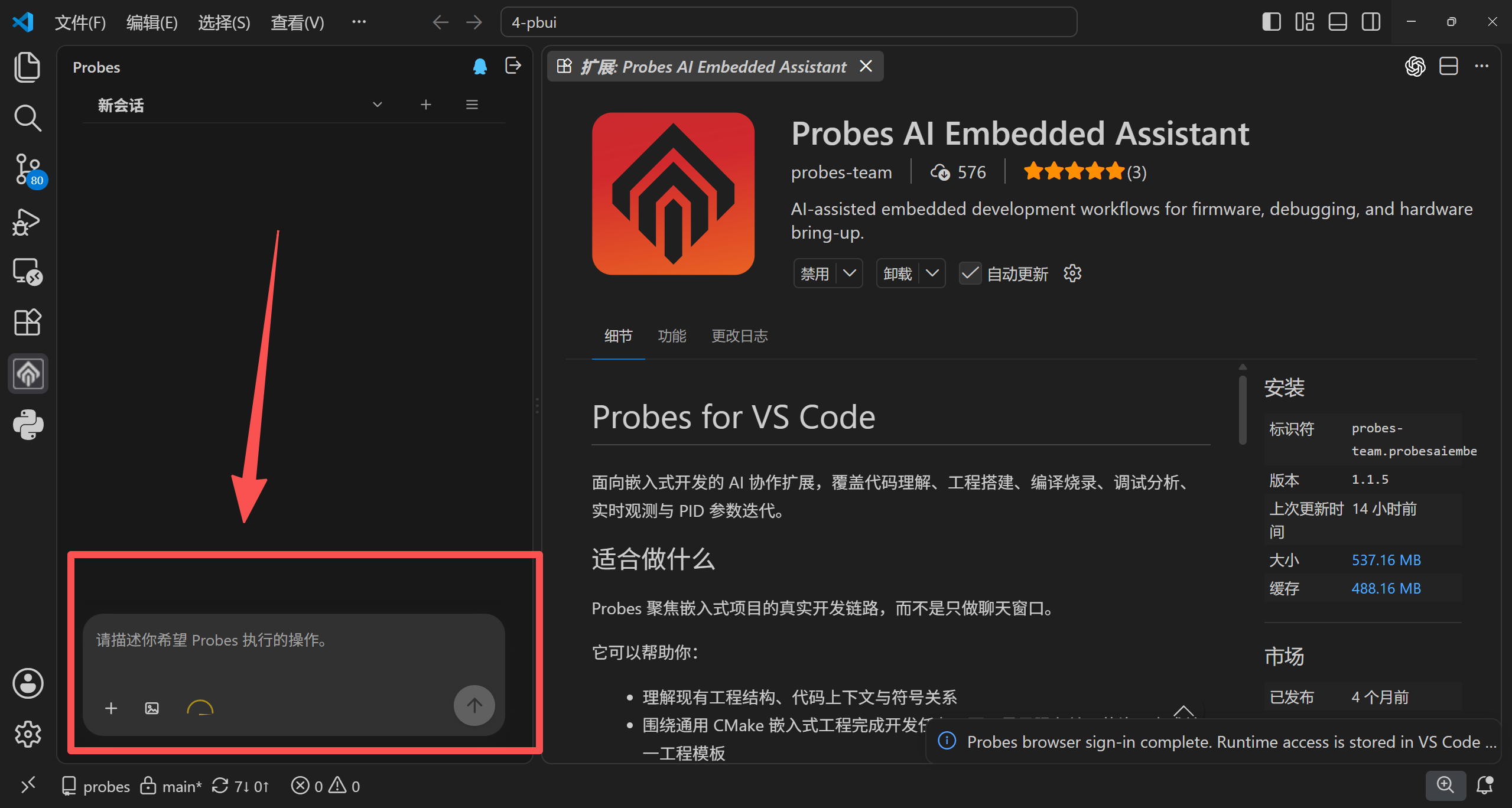The width and height of the screenshot is (1512, 808).
Task: Go forward with navigation arrow
Action: (474, 22)
